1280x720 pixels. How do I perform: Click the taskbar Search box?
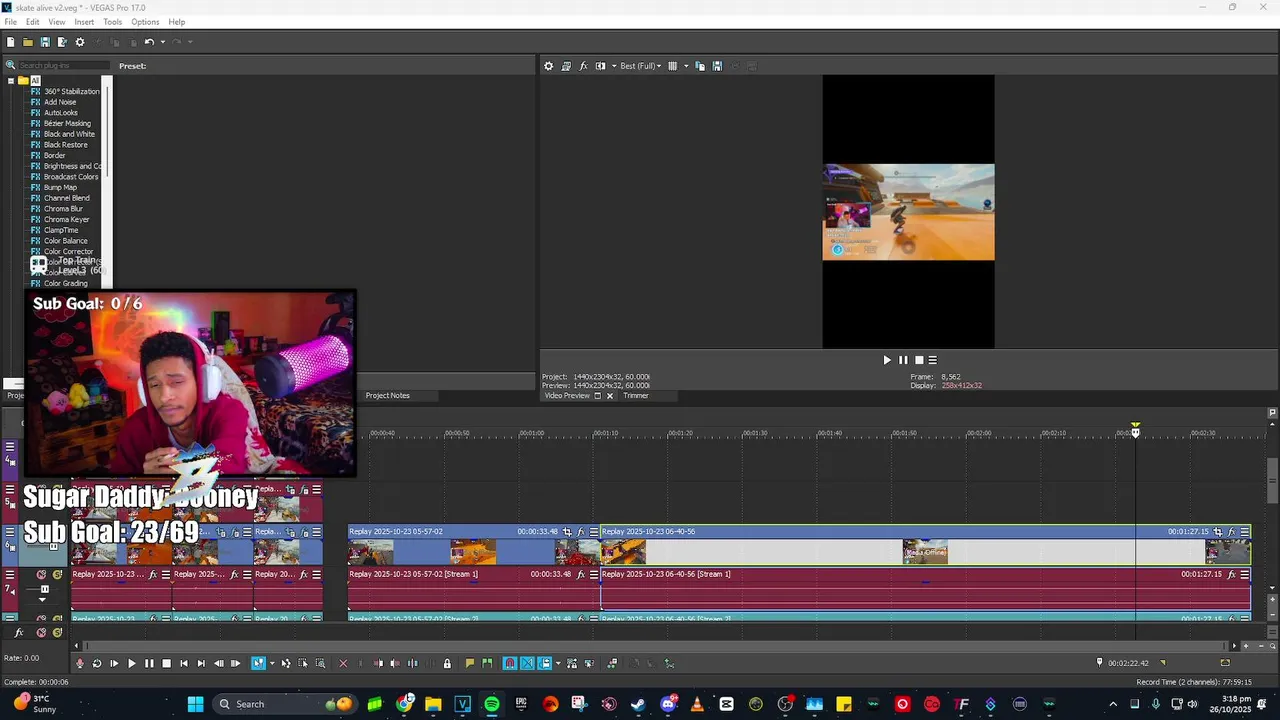point(283,704)
